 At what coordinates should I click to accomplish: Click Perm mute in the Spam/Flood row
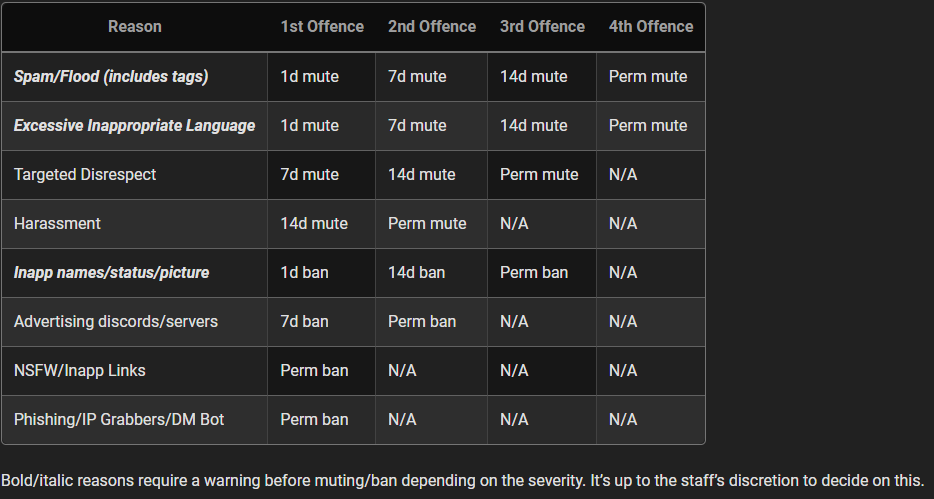[x=648, y=76]
